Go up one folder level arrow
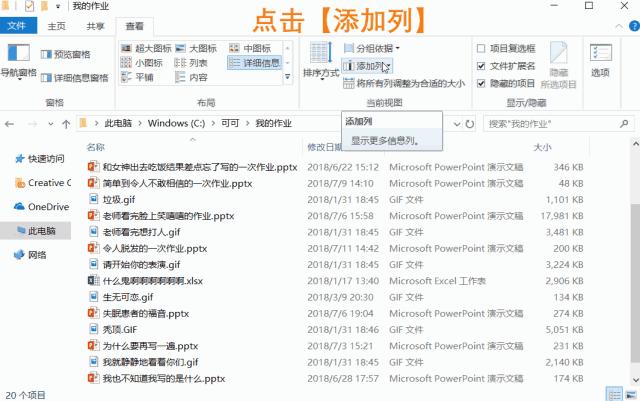This screenshot has width=640, height=401. [x=66, y=124]
